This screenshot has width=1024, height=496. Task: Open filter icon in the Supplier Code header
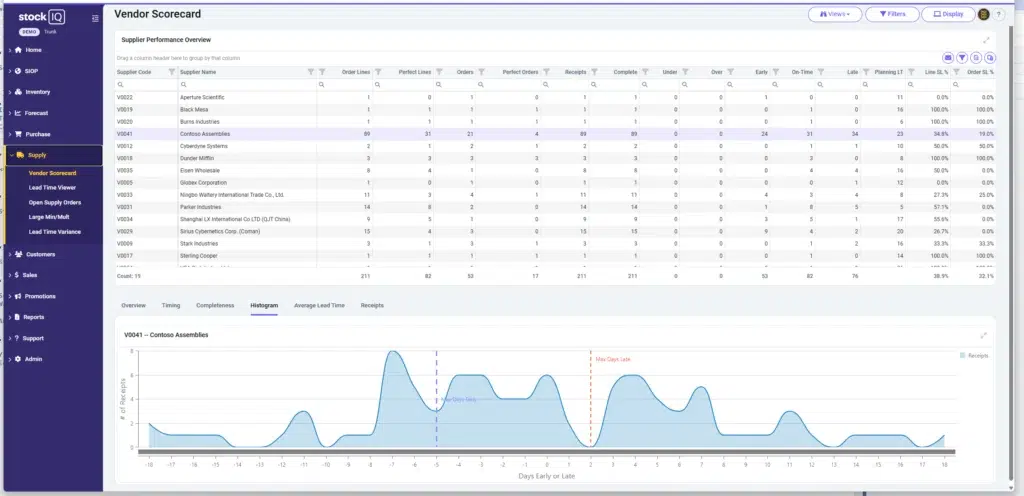tap(172, 72)
